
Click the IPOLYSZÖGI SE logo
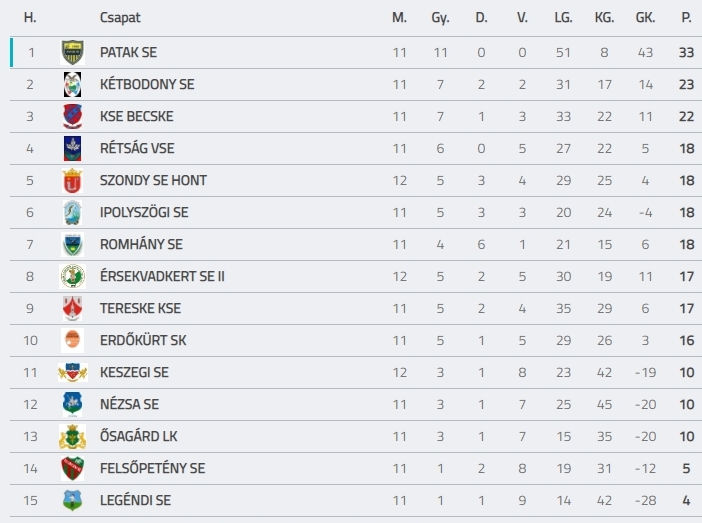72,212
